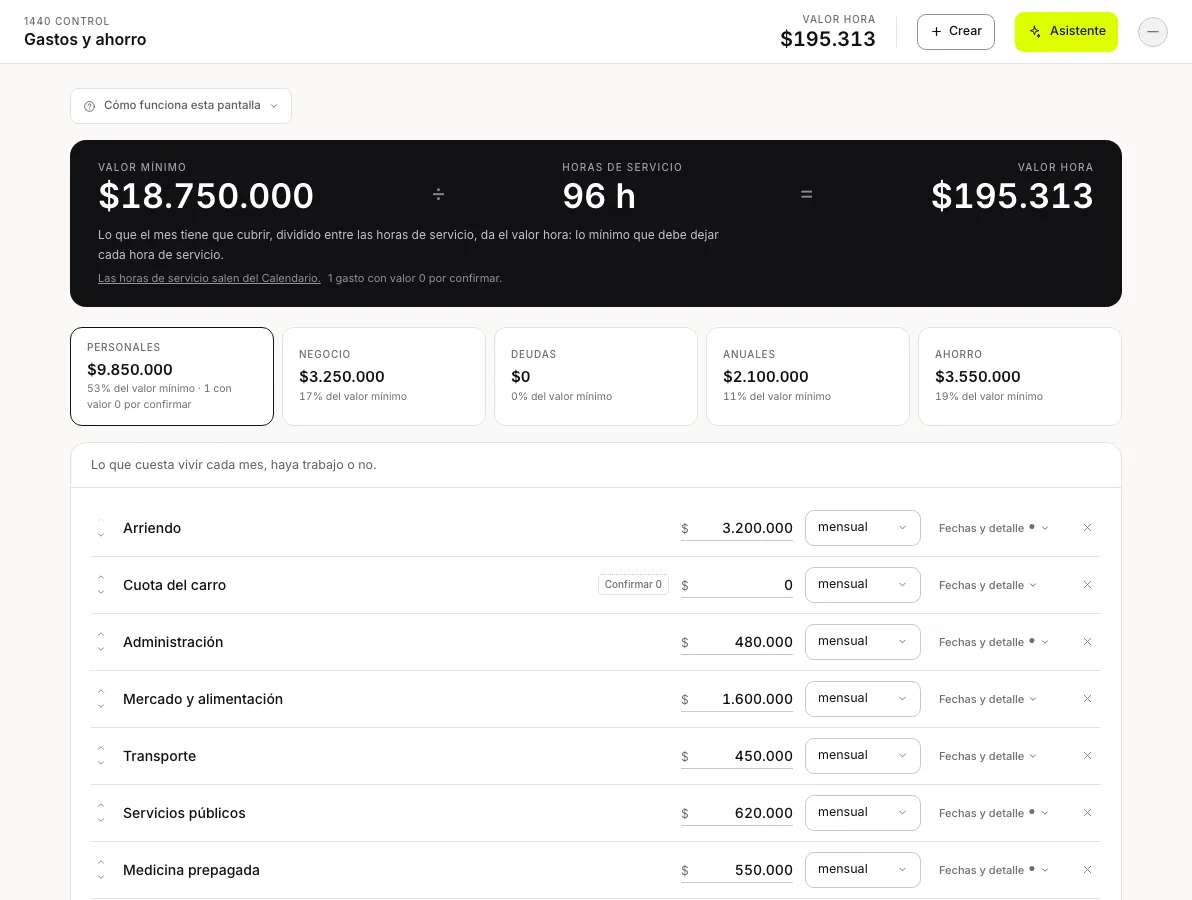Click the Crear button
The width and height of the screenshot is (1192, 900).
(956, 32)
